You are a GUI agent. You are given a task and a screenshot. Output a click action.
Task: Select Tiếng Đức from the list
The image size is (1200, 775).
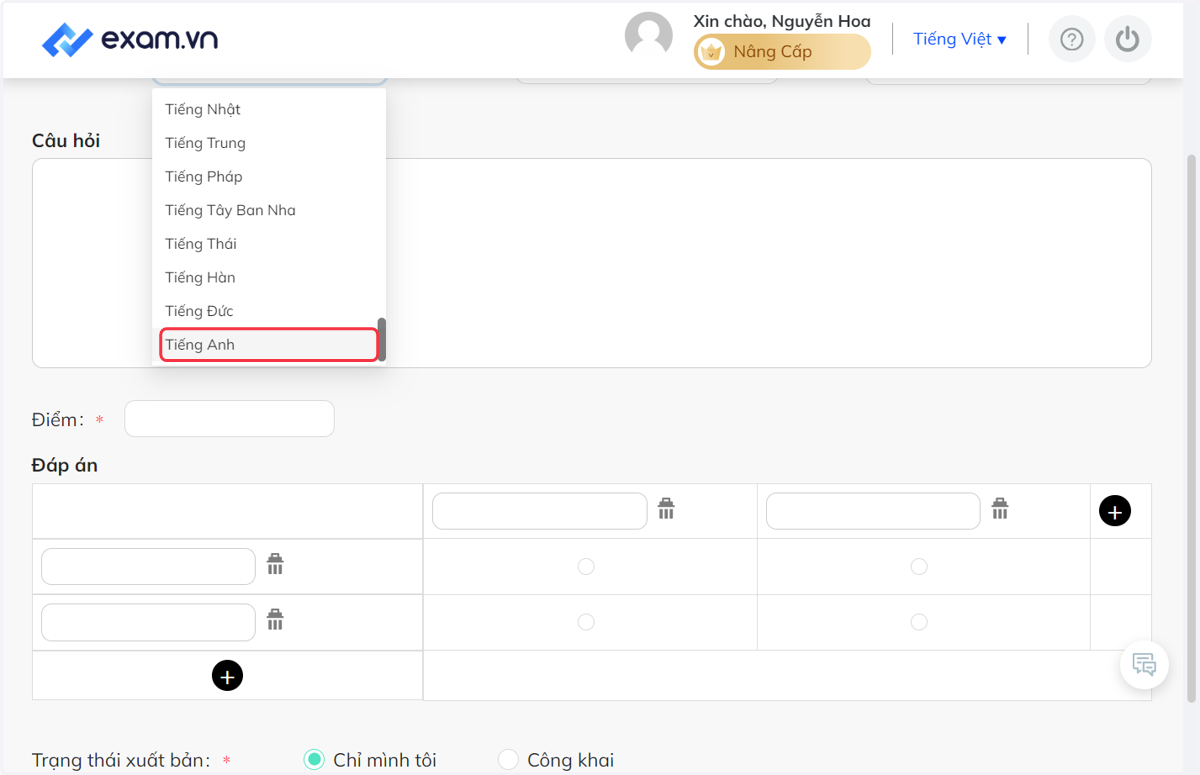268,311
